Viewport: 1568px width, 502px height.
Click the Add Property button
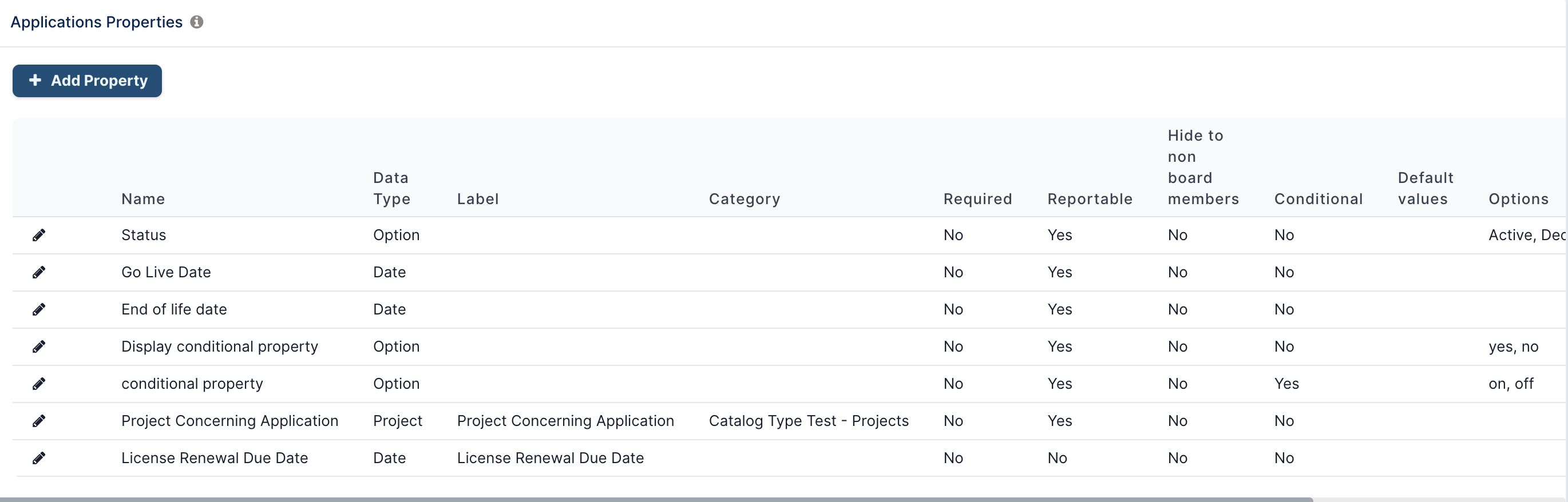click(x=87, y=81)
